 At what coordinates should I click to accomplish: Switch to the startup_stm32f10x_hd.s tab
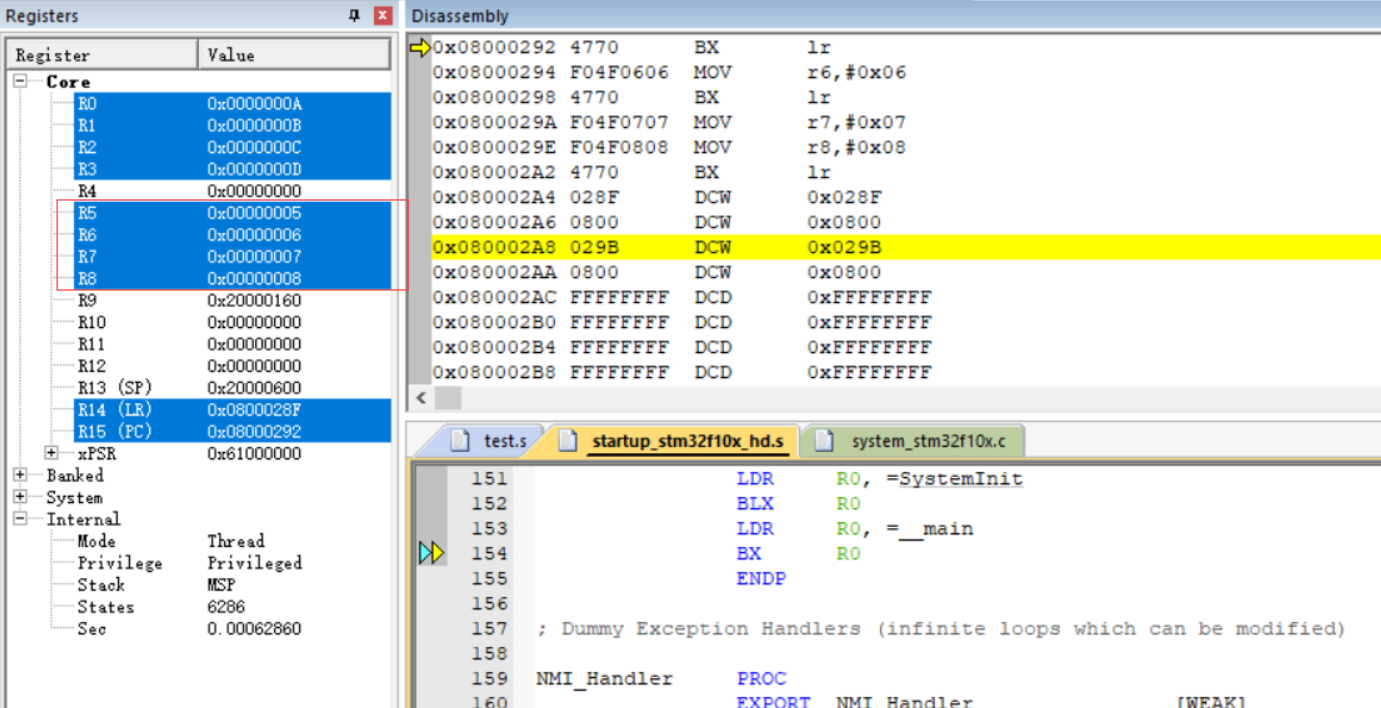pos(672,441)
